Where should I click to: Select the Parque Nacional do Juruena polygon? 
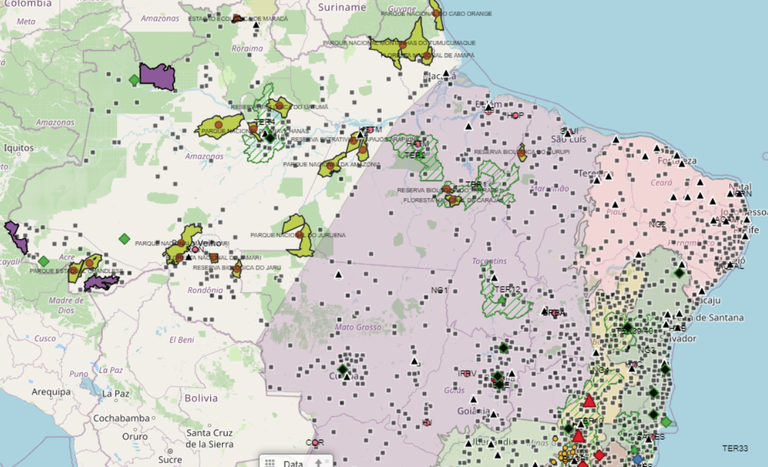pos(297,234)
